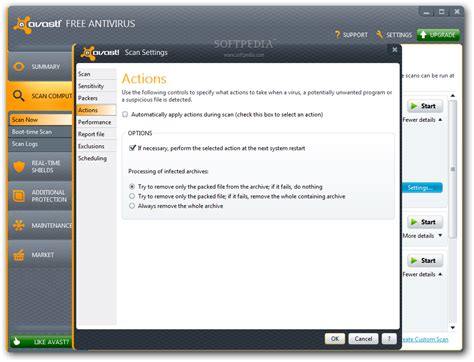This screenshot has height=362, width=474.
Task: Collapse first scan's Fewer details
Action: (422, 120)
